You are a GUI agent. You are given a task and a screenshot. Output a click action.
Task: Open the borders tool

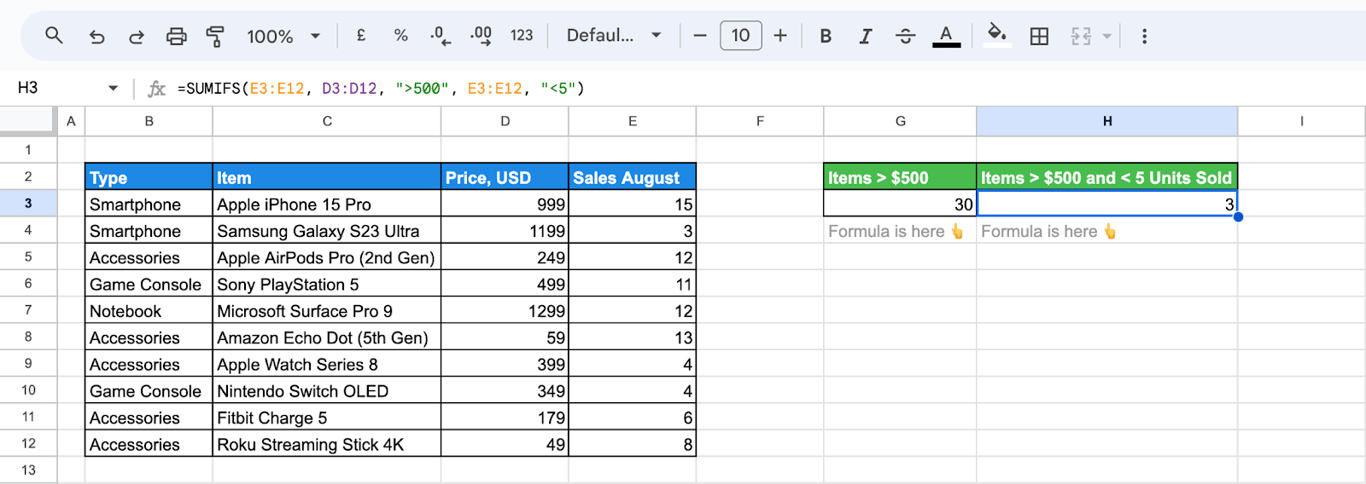[x=1039, y=36]
